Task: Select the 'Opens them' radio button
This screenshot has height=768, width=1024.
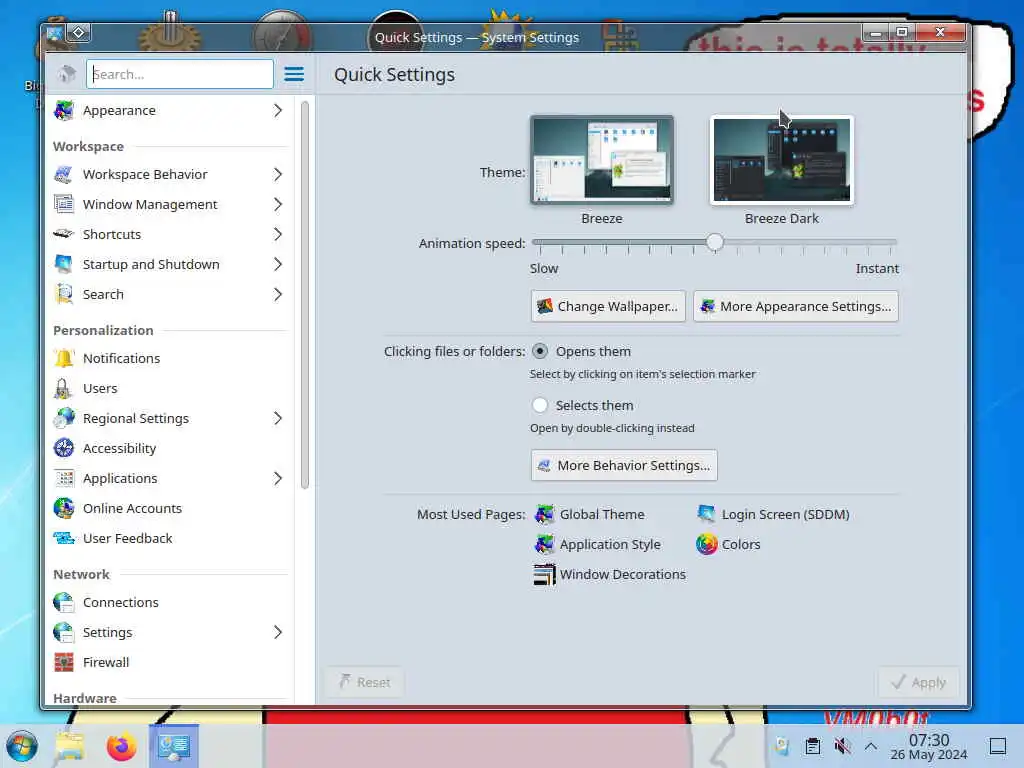Action: (x=540, y=351)
